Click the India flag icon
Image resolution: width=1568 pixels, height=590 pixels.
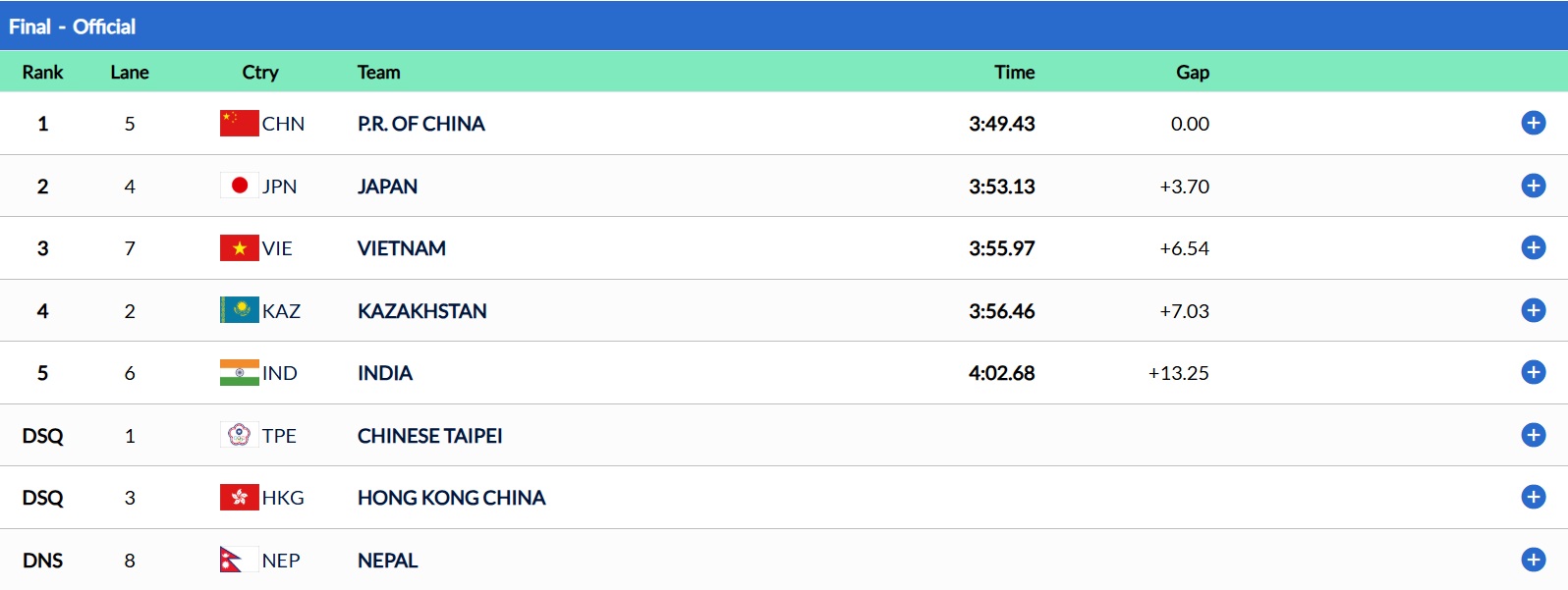click(239, 373)
